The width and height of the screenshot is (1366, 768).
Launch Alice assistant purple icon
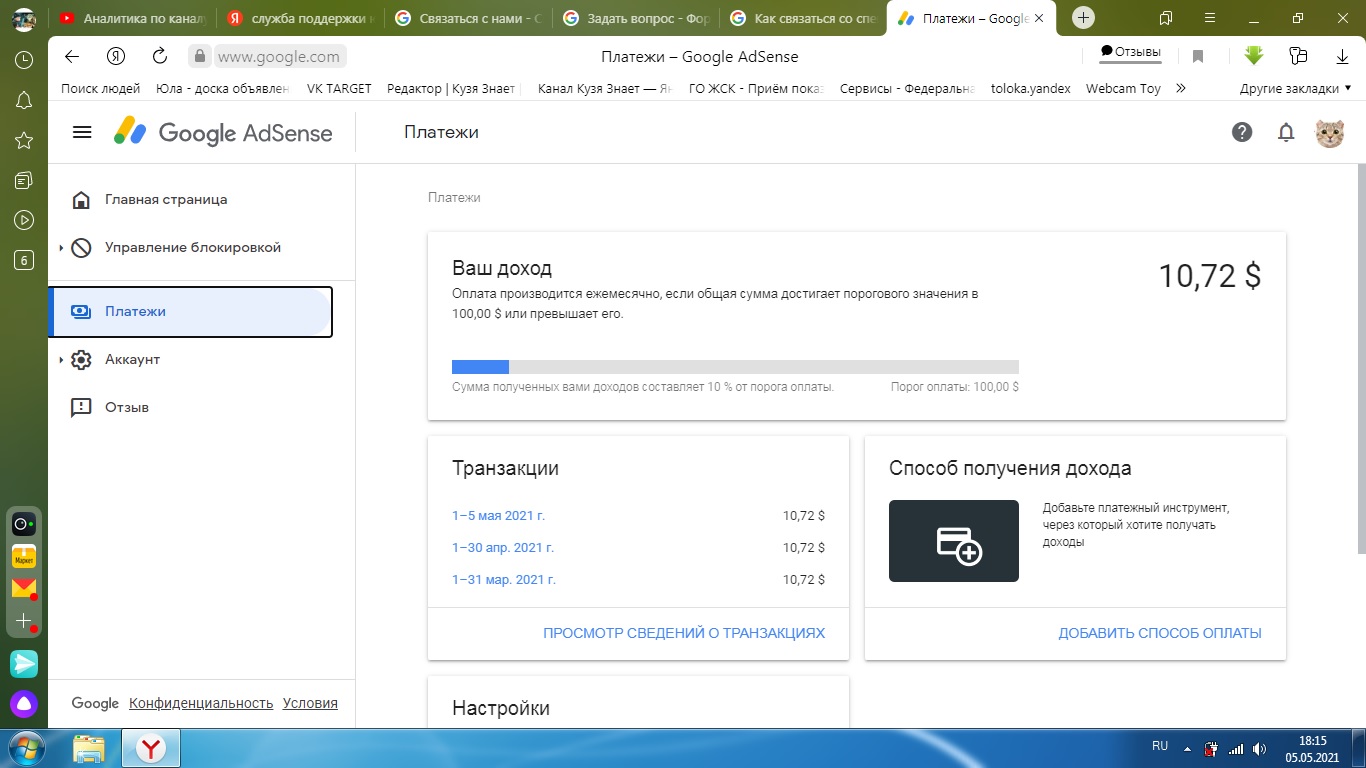(x=24, y=704)
